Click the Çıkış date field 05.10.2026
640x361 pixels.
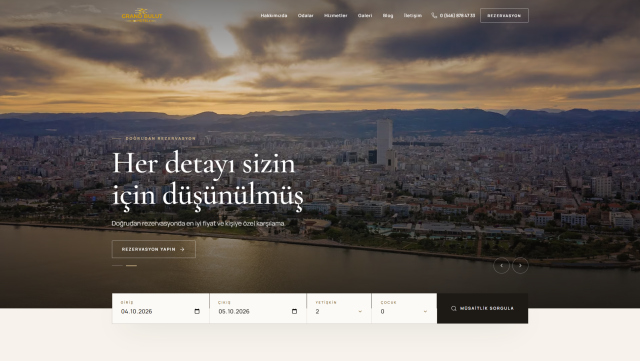[258, 311]
